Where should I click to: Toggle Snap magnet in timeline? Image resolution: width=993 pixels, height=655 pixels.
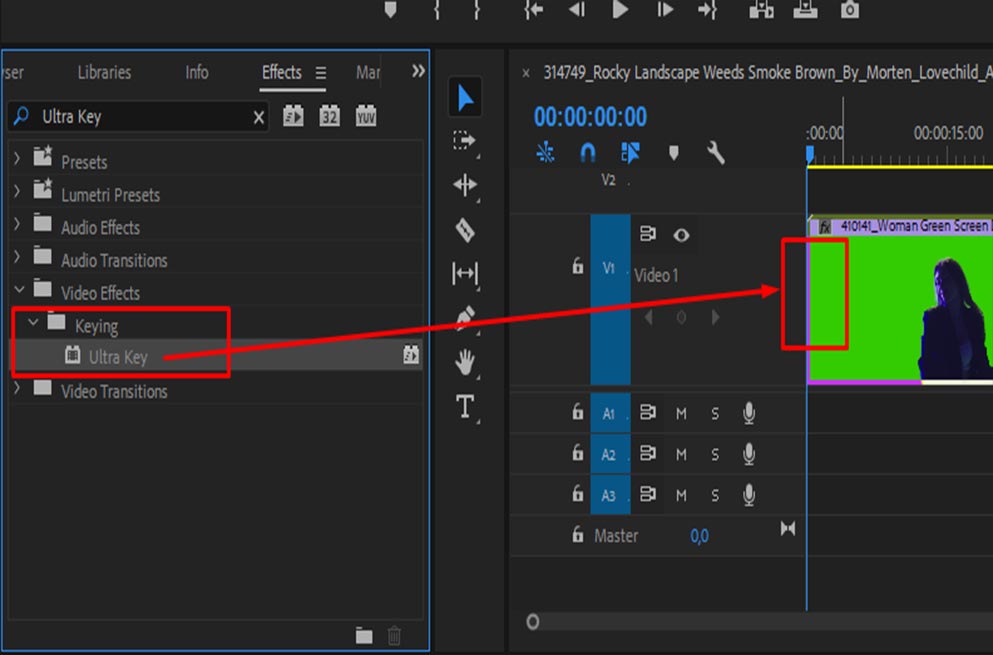point(588,153)
